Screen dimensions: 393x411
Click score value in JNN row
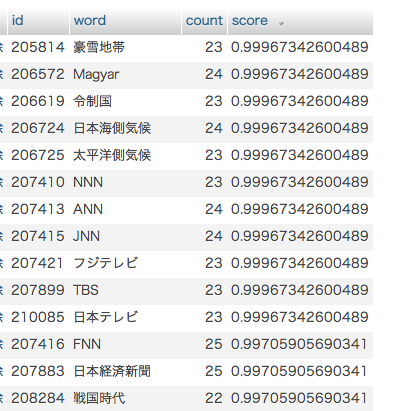[300, 236]
